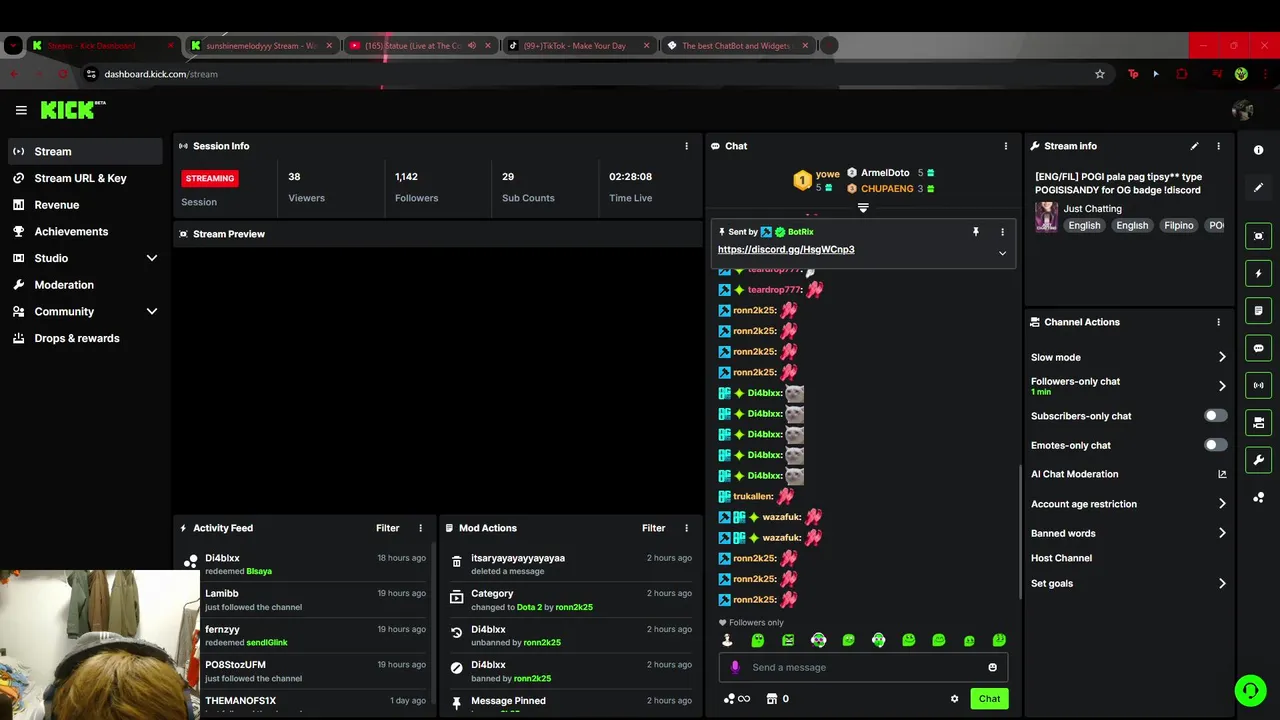Open Chat panel options menu
Image resolution: width=1280 pixels, height=720 pixels.
[1005, 146]
